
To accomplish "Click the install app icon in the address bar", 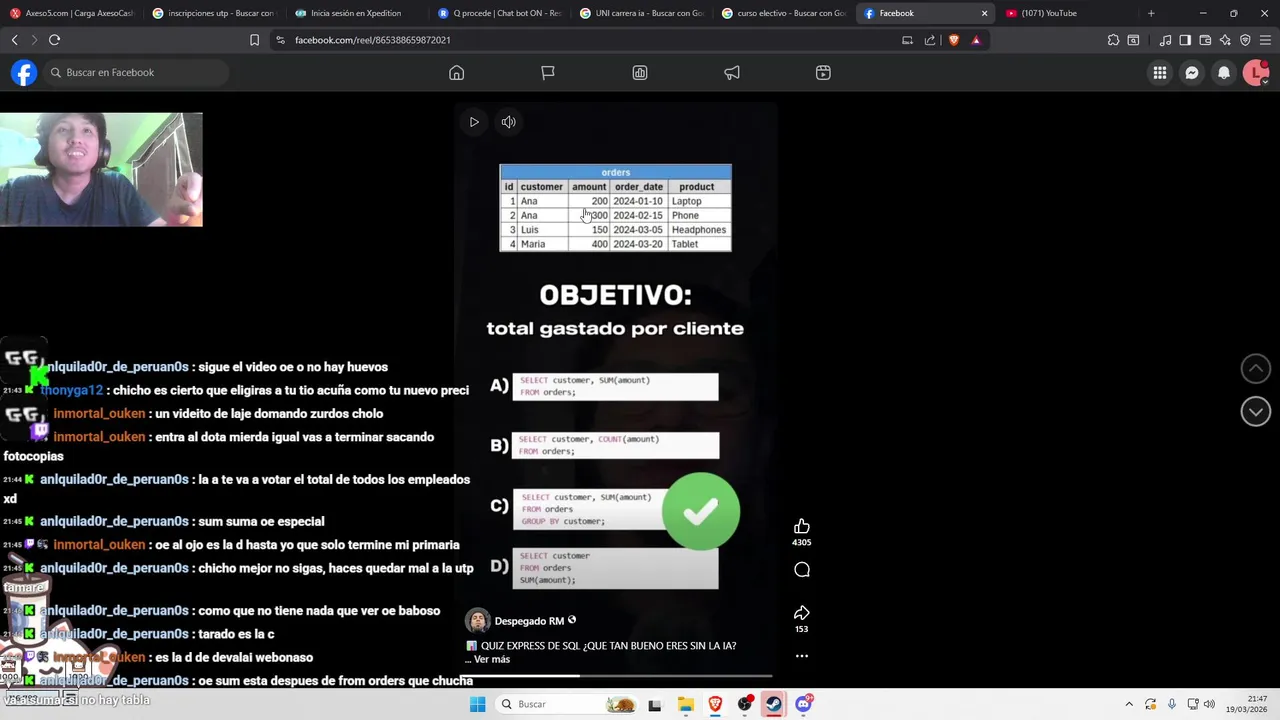I will [907, 40].
